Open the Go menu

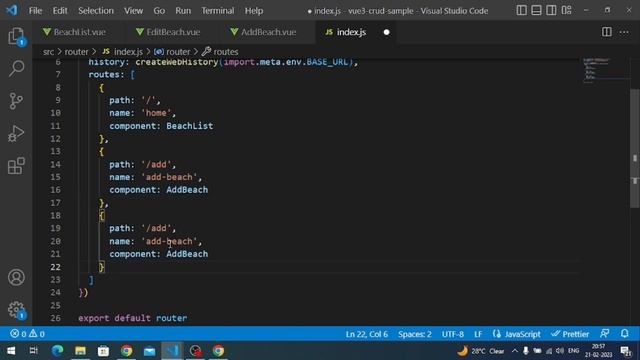tap(159, 11)
